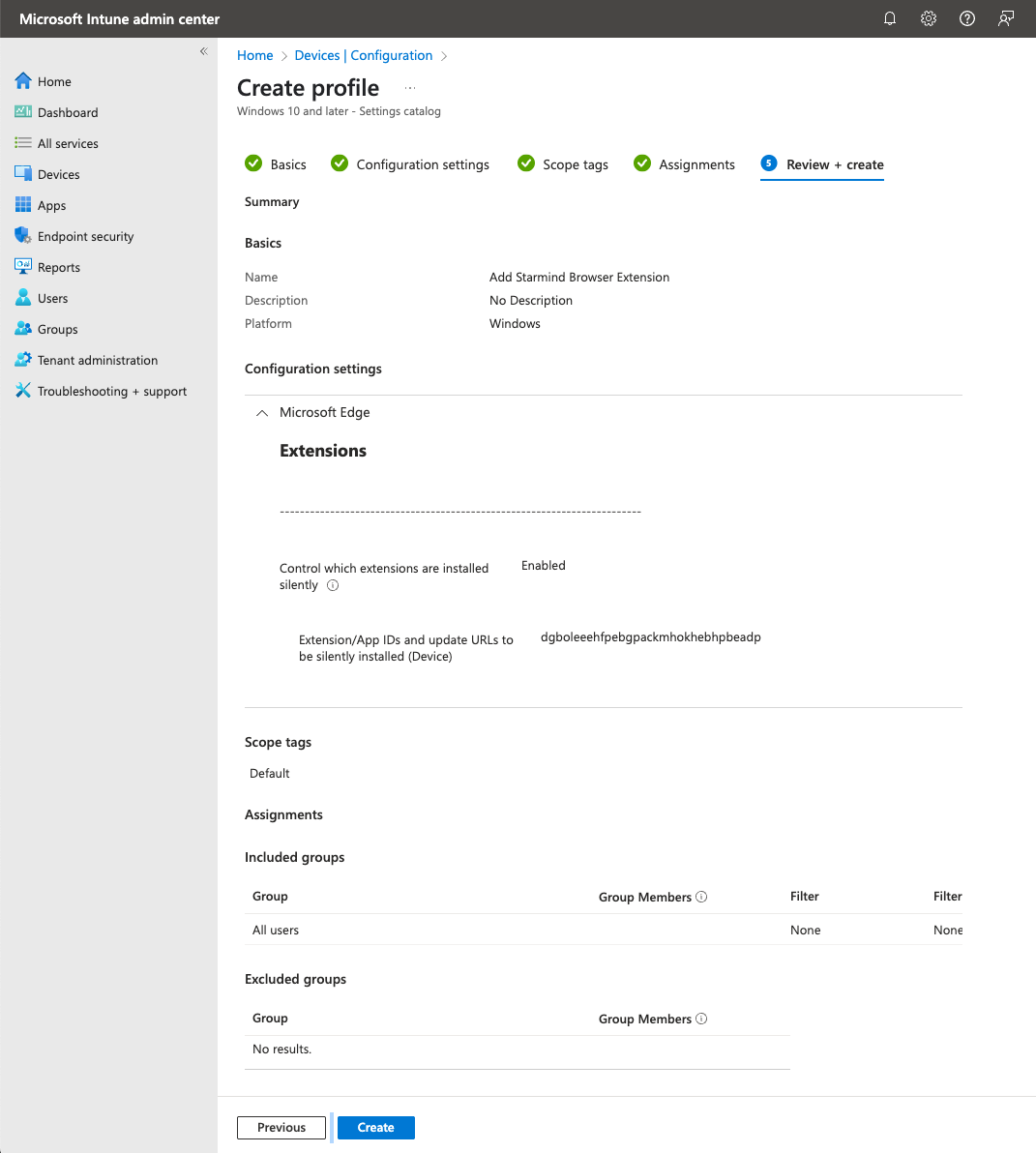The width and height of the screenshot is (1036, 1153).
Task: Click the Troubleshooting + support tools icon
Action: tap(23, 391)
